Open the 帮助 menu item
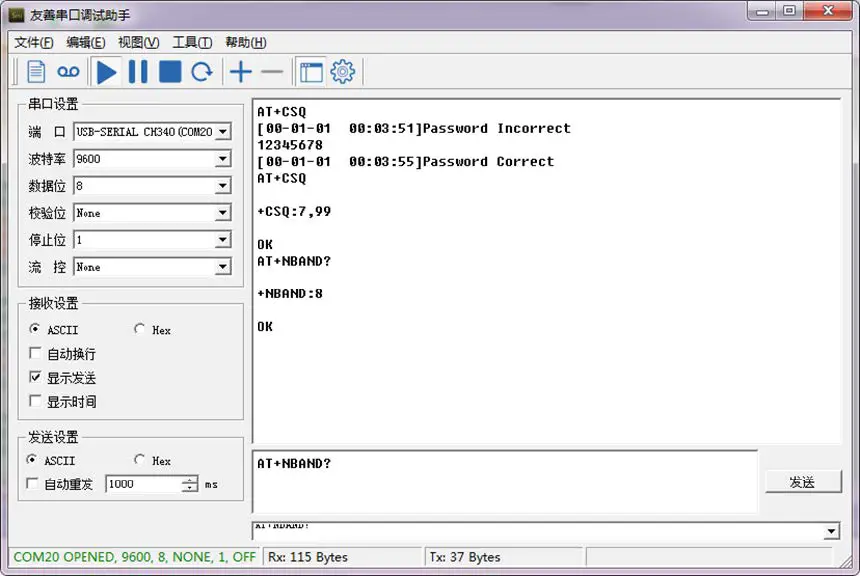Screen dimensions: 860x576 coord(243,42)
